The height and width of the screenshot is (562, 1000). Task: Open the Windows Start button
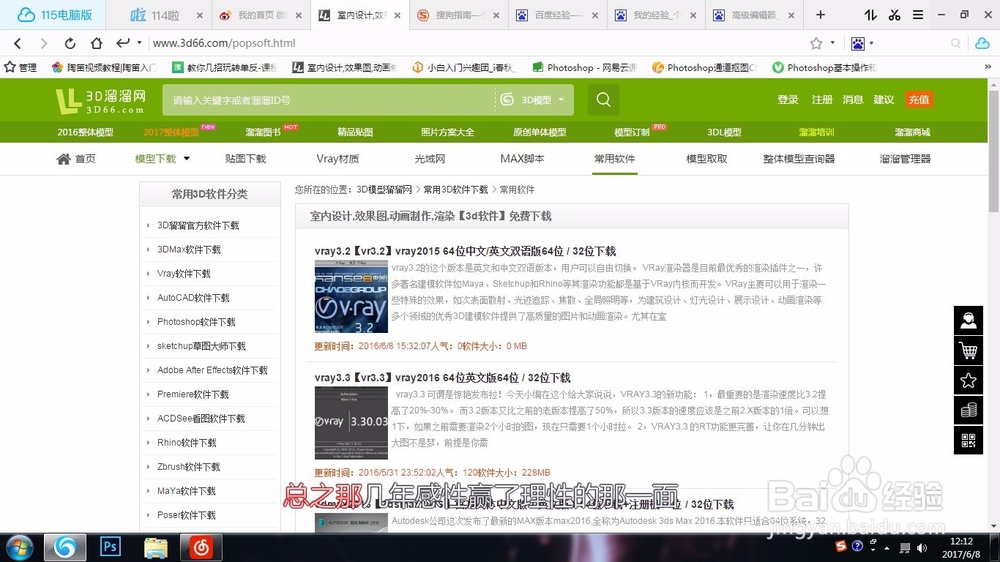[19, 547]
